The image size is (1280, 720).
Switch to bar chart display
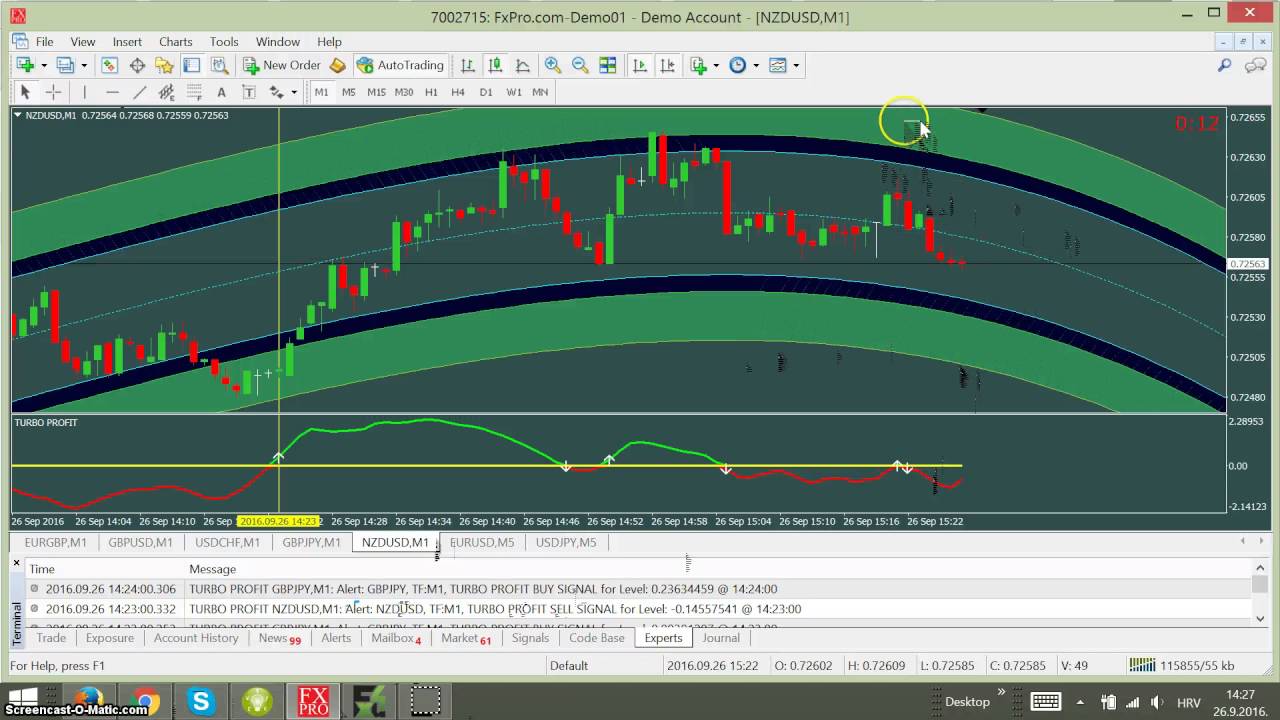[x=467, y=65]
